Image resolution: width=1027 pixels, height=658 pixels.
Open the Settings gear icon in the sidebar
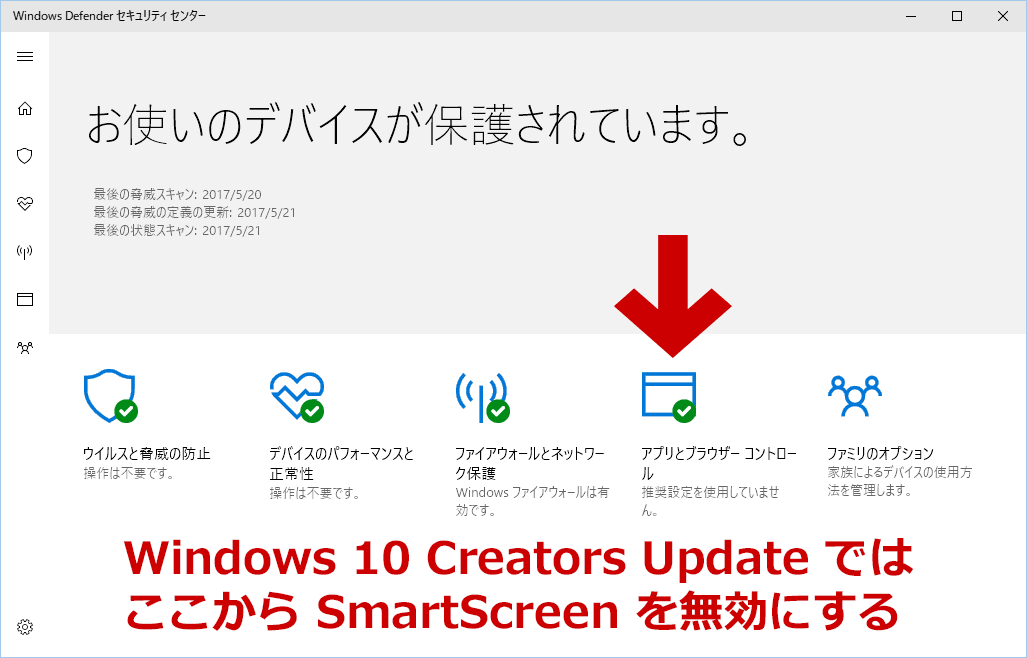pos(25,627)
